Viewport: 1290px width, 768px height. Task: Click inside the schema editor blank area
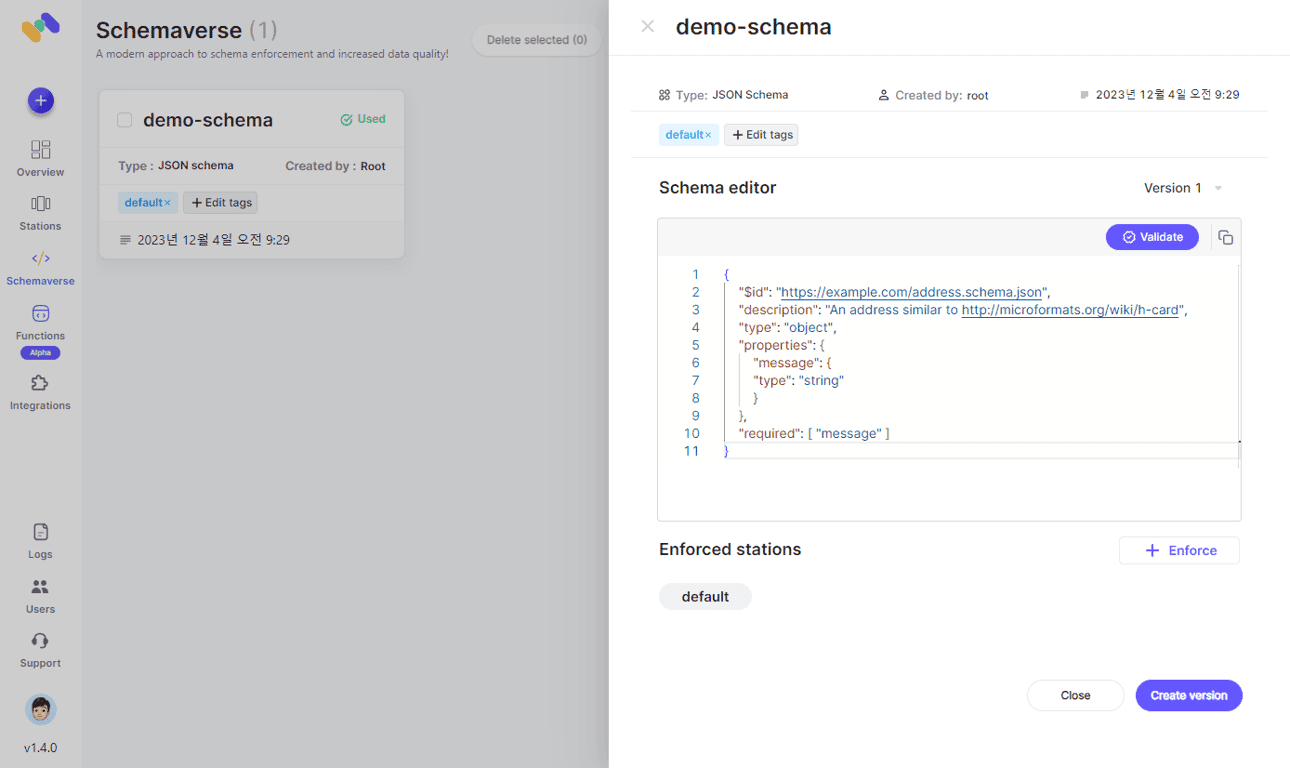pos(948,490)
